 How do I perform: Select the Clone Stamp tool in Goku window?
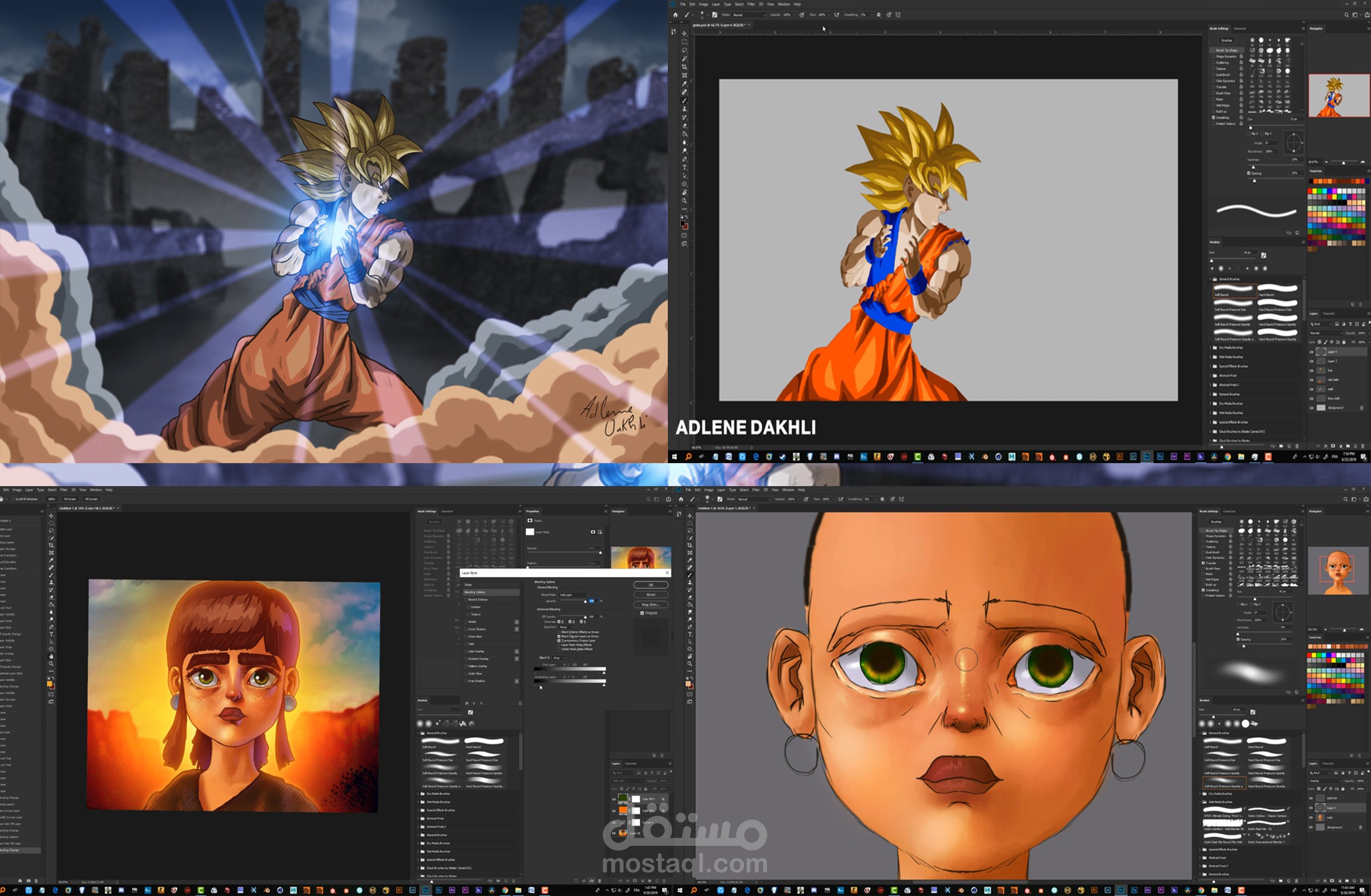684,109
